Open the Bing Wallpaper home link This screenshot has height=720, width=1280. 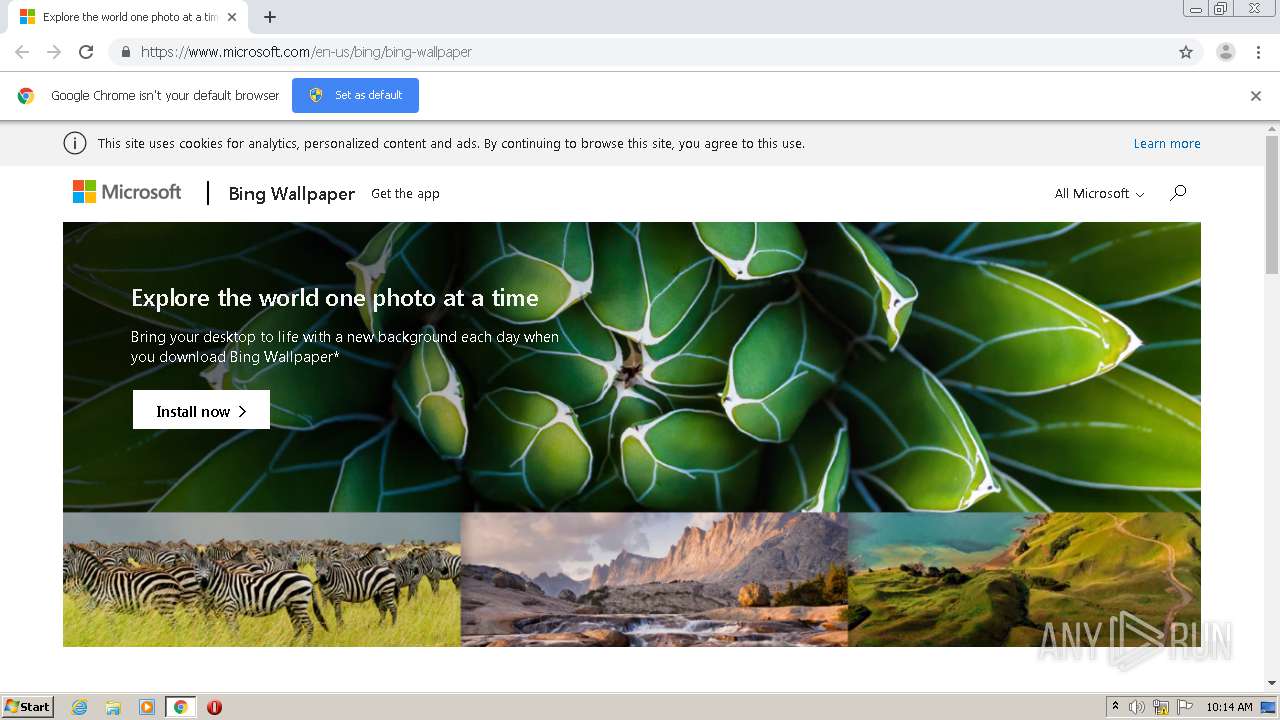[291, 193]
